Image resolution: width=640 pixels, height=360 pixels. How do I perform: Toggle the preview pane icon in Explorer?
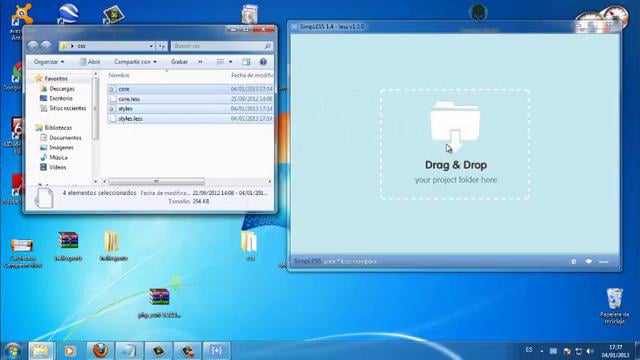[x=246, y=62]
